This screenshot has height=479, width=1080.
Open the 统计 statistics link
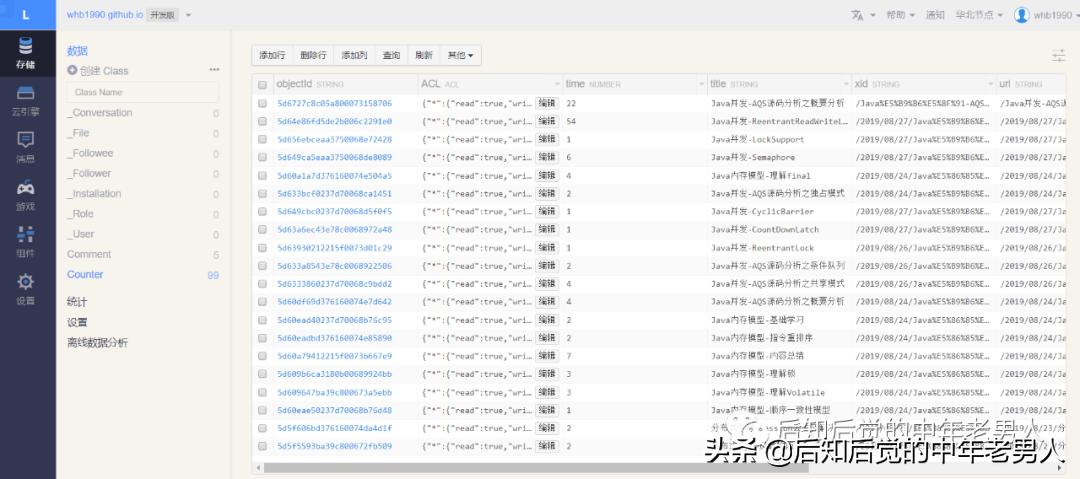click(x=77, y=302)
